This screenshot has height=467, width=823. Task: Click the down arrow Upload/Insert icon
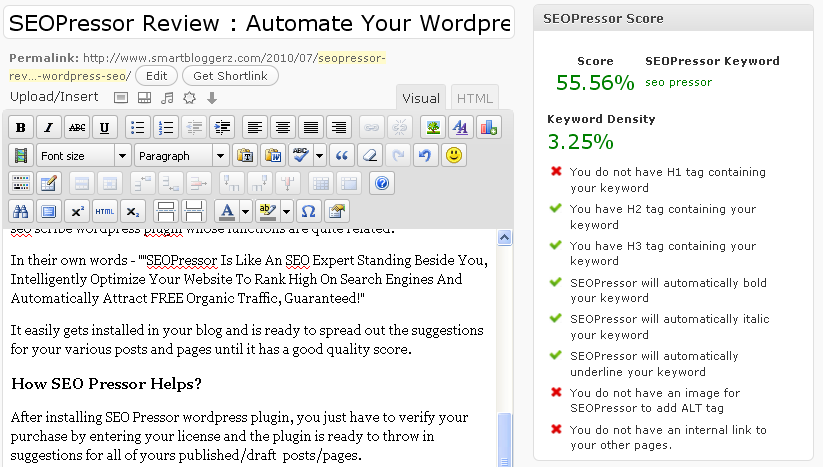212,98
